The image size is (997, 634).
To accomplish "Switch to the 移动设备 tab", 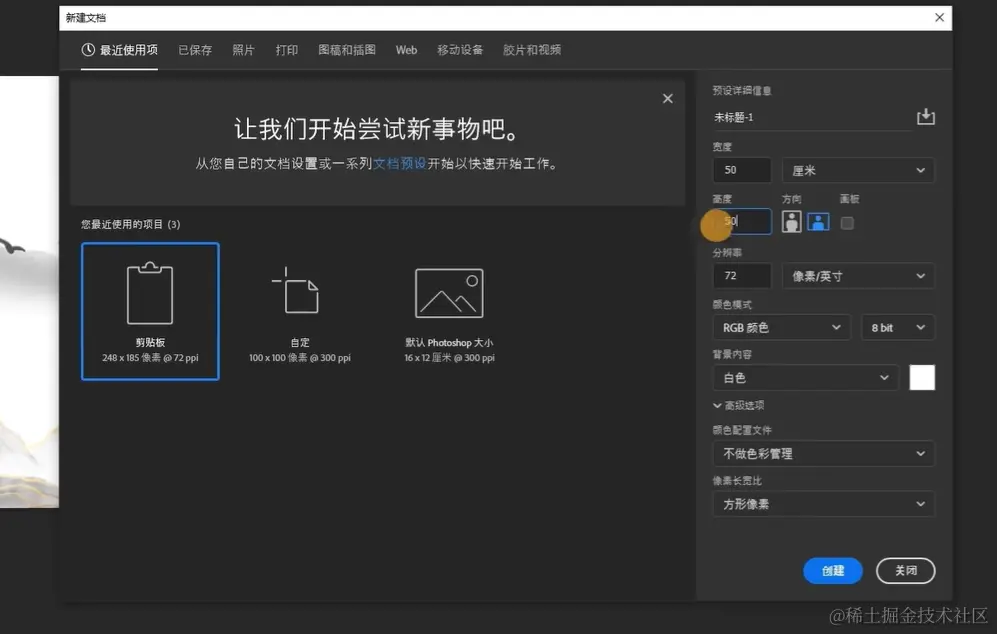I will 460,48.
